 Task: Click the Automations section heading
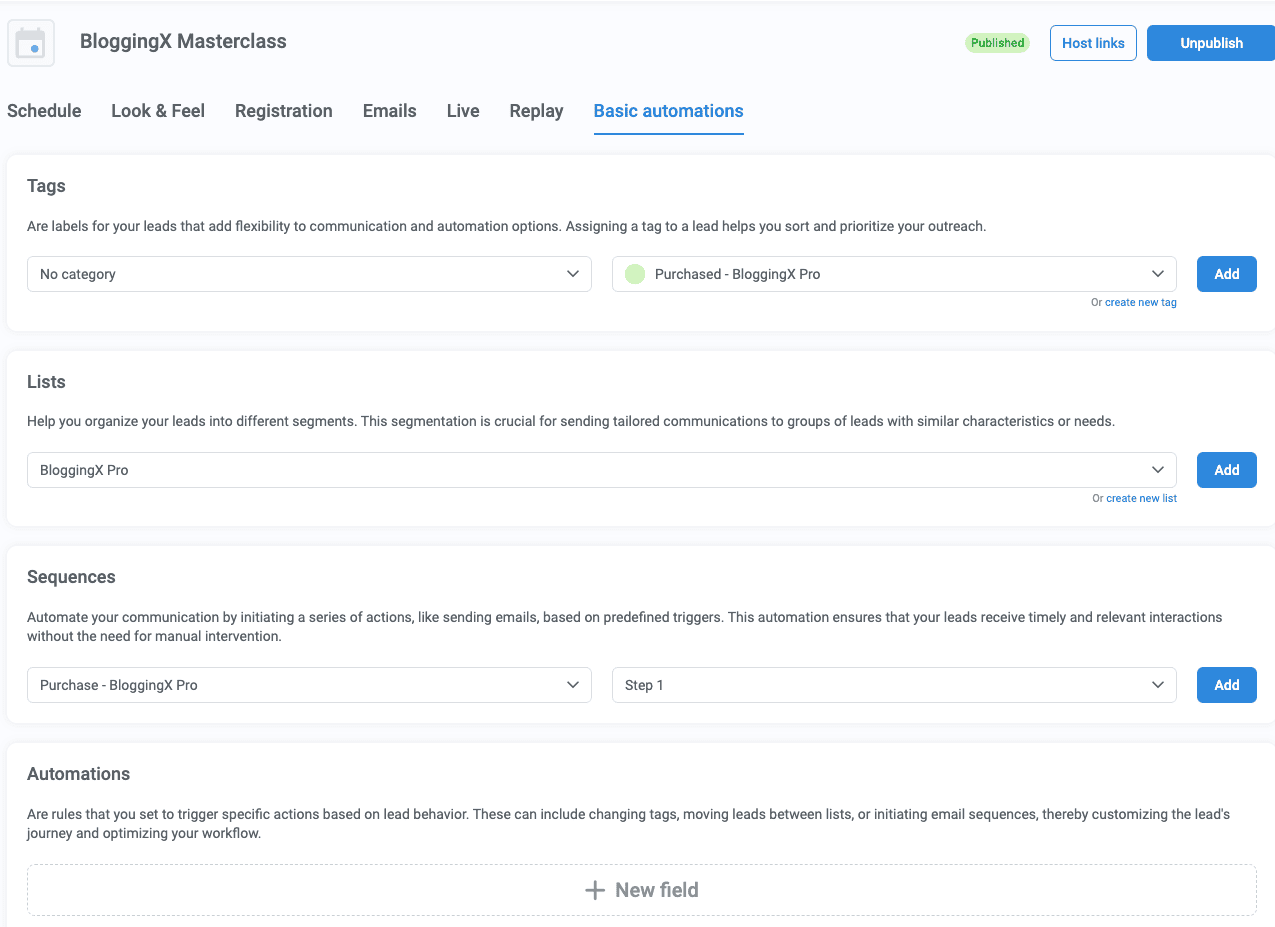click(79, 774)
